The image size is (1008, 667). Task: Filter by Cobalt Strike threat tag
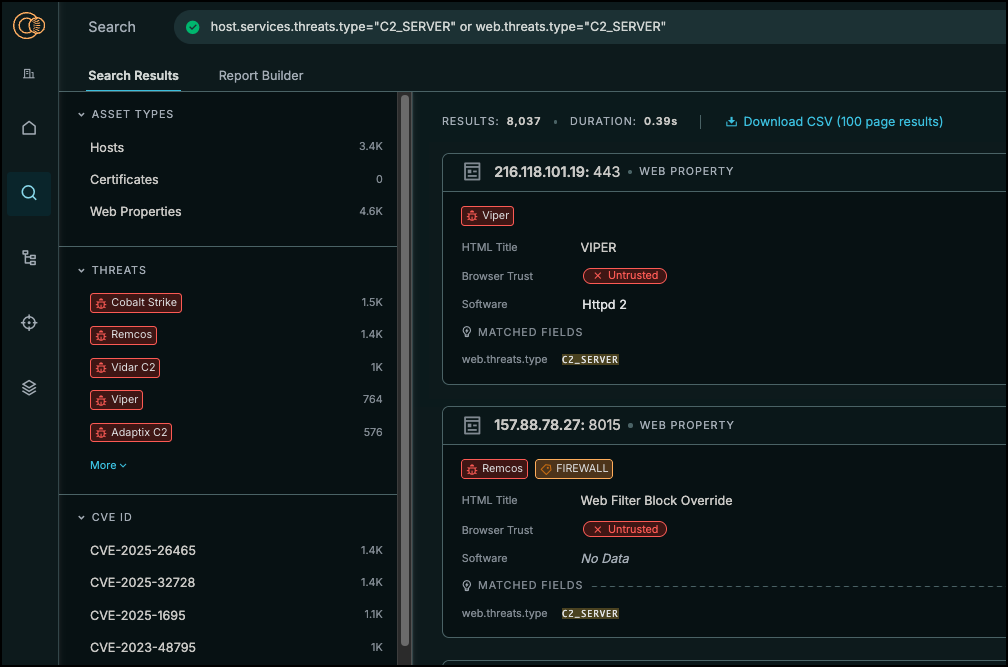136,303
